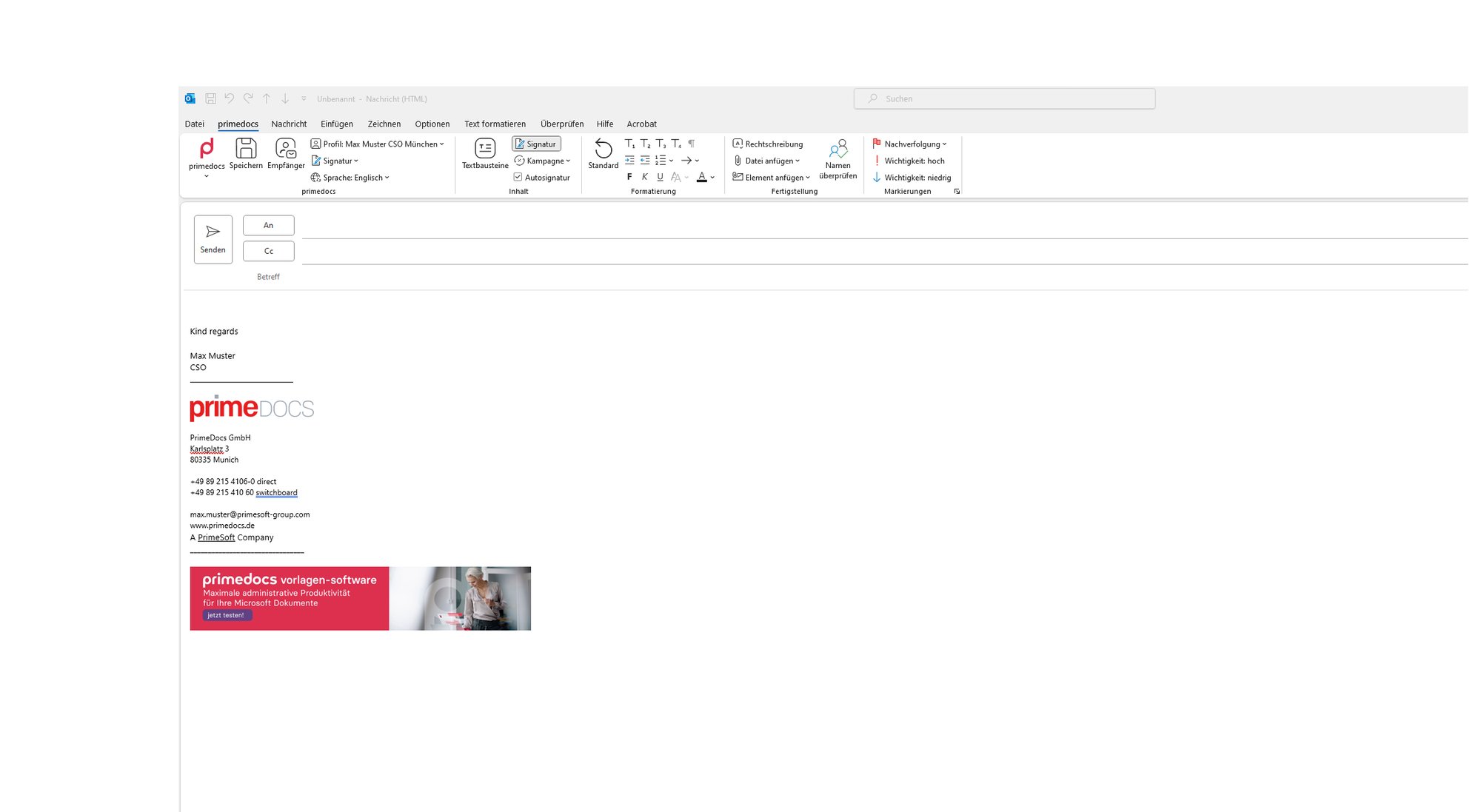Click the font color A swatch
The image size is (1481, 812).
pyautogui.click(x=701, y=178)
